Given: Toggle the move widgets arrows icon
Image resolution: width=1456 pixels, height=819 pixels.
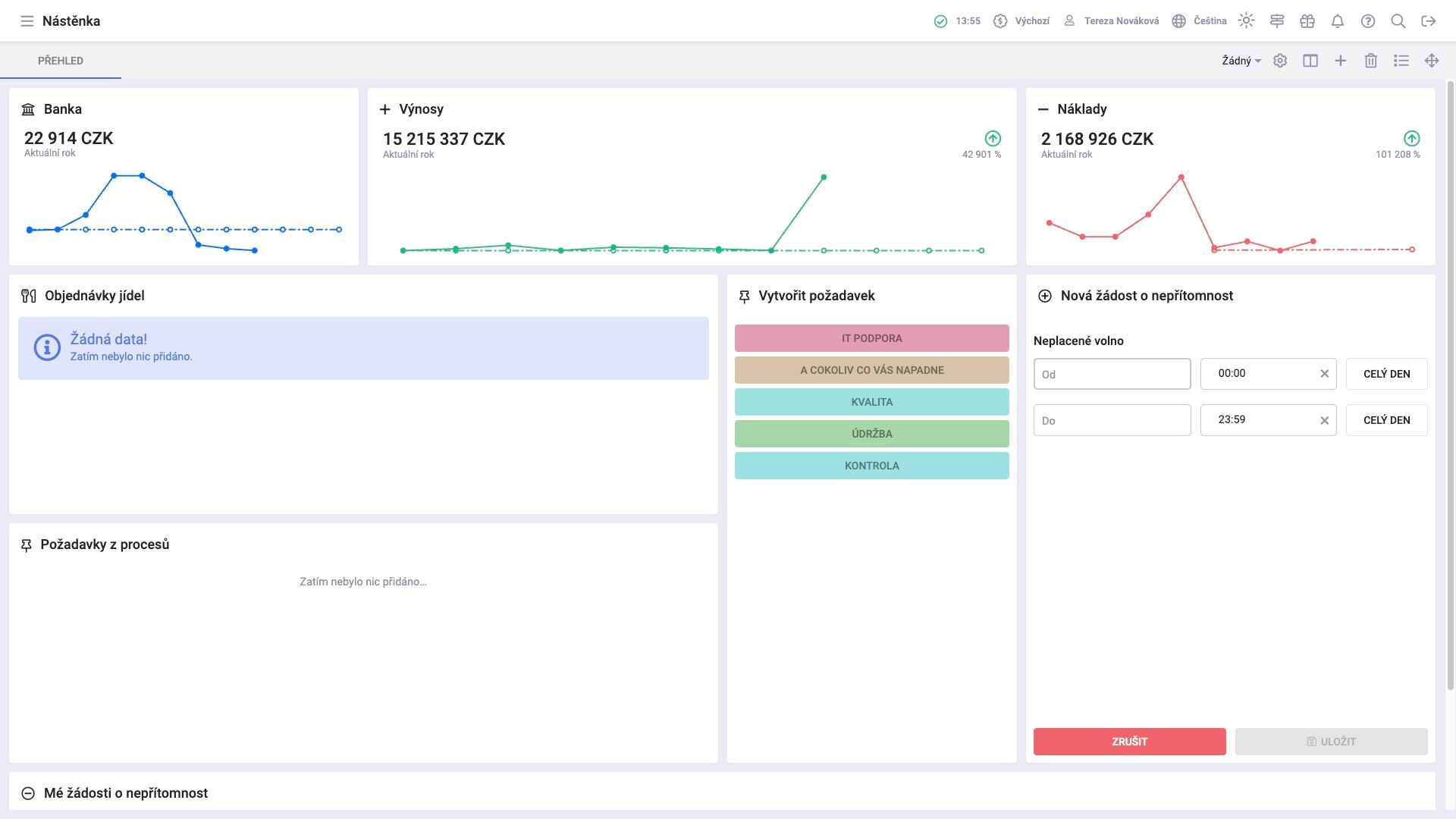Looking at the screenshot, I should tap(1432, 61).
